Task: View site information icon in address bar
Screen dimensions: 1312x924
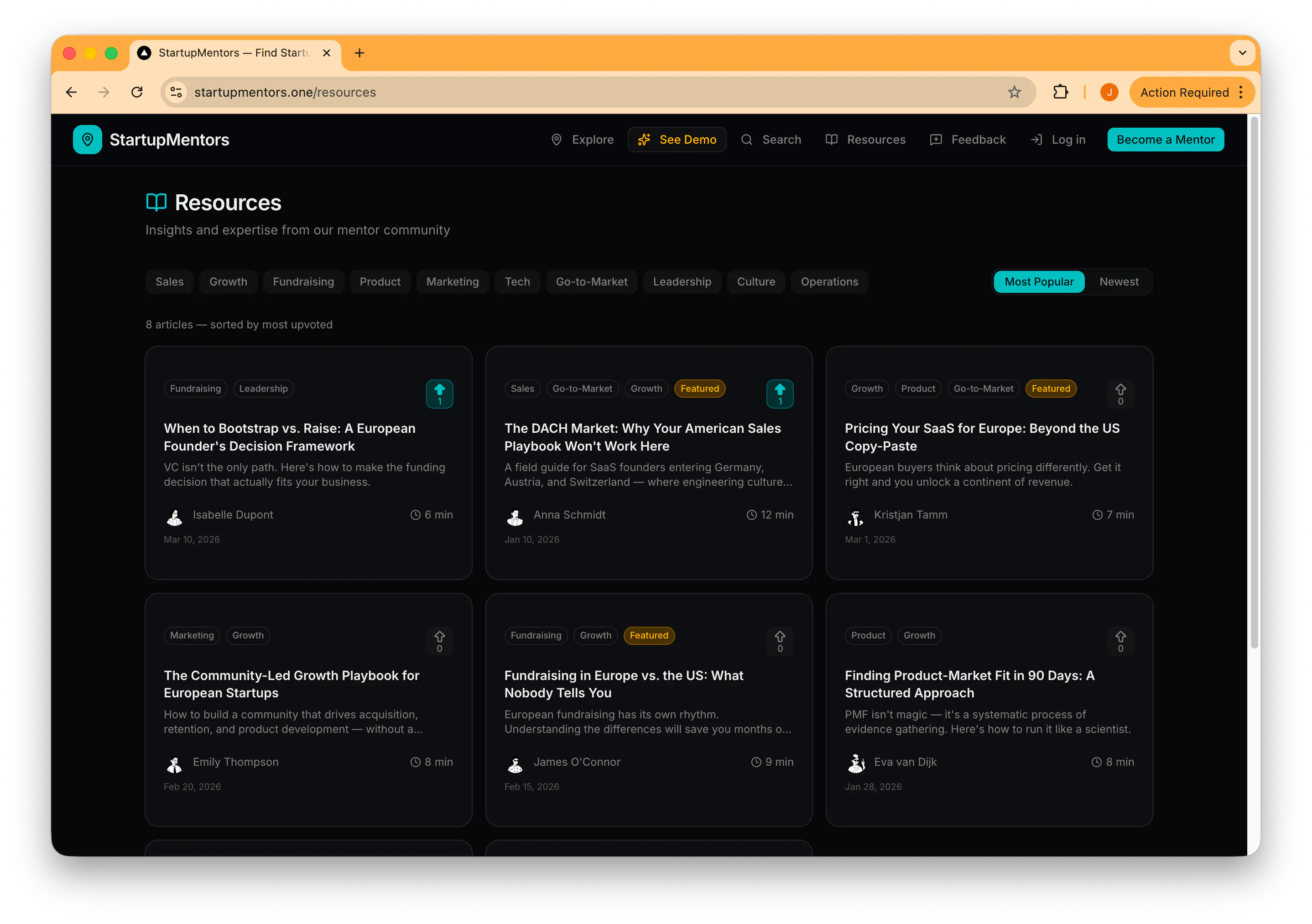Action: (176, 93)
